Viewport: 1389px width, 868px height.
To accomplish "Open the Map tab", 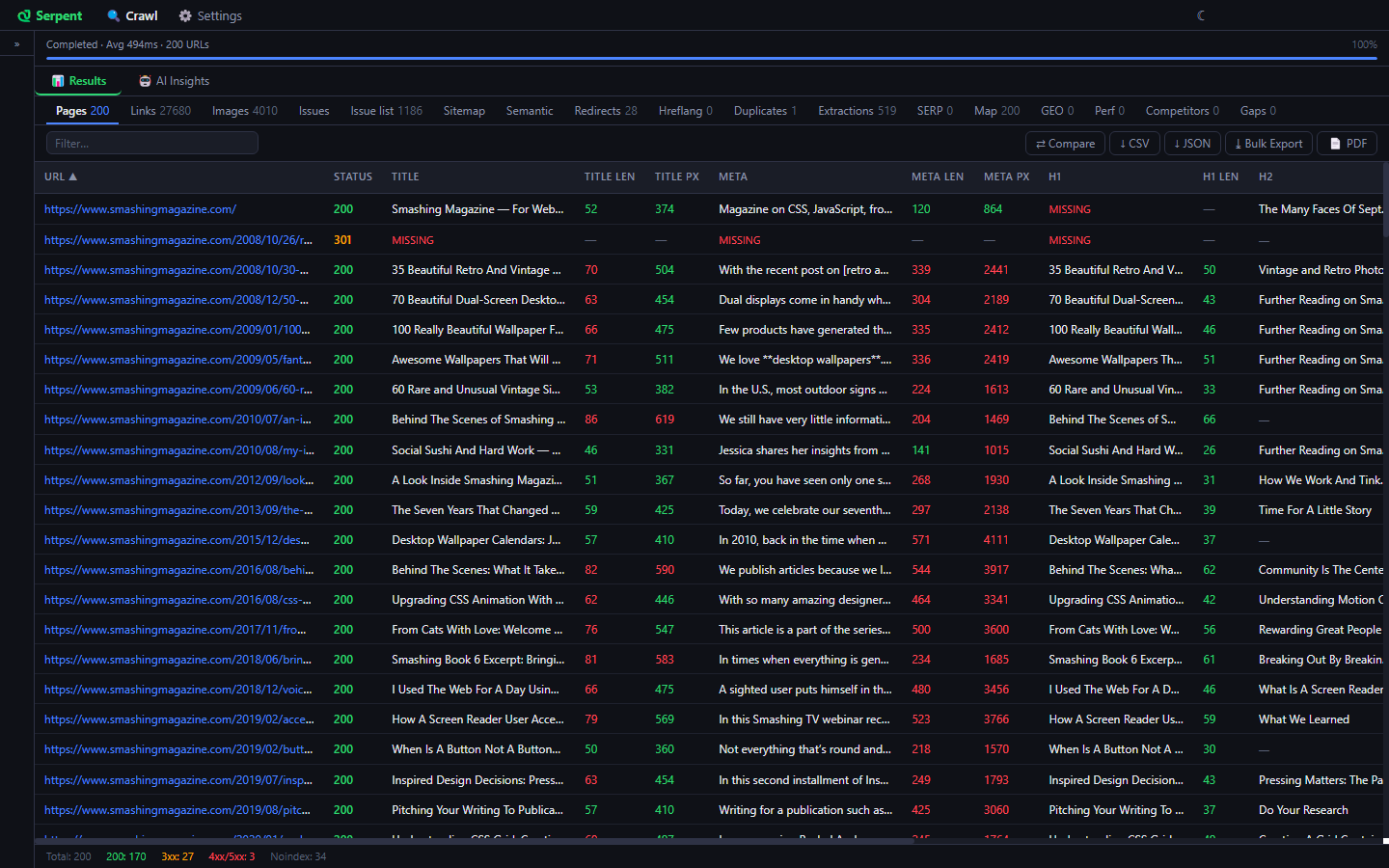I will coord(996,111).
